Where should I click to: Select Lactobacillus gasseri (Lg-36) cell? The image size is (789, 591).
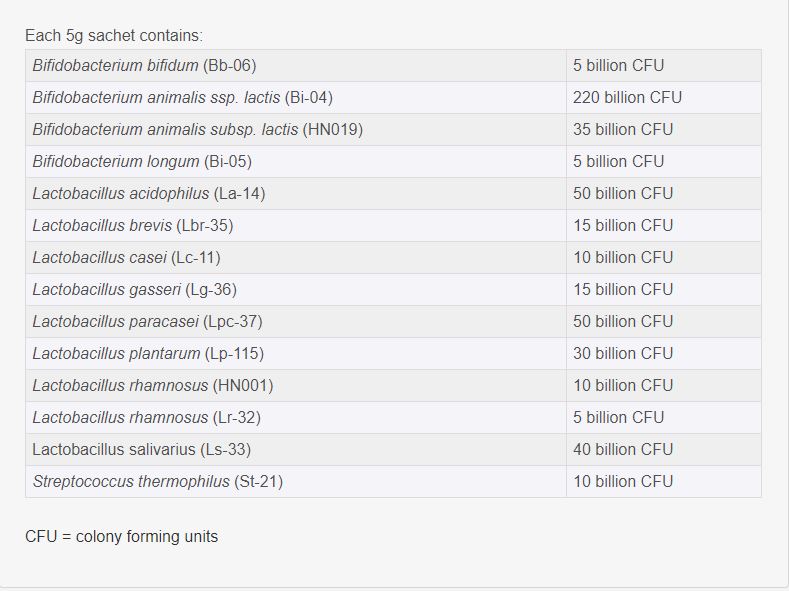134,290
